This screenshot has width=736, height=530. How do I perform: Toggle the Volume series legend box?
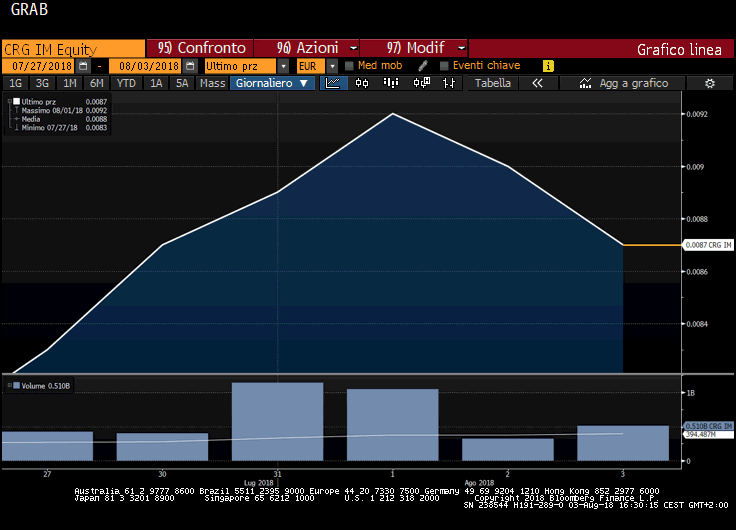click(16, 385)
